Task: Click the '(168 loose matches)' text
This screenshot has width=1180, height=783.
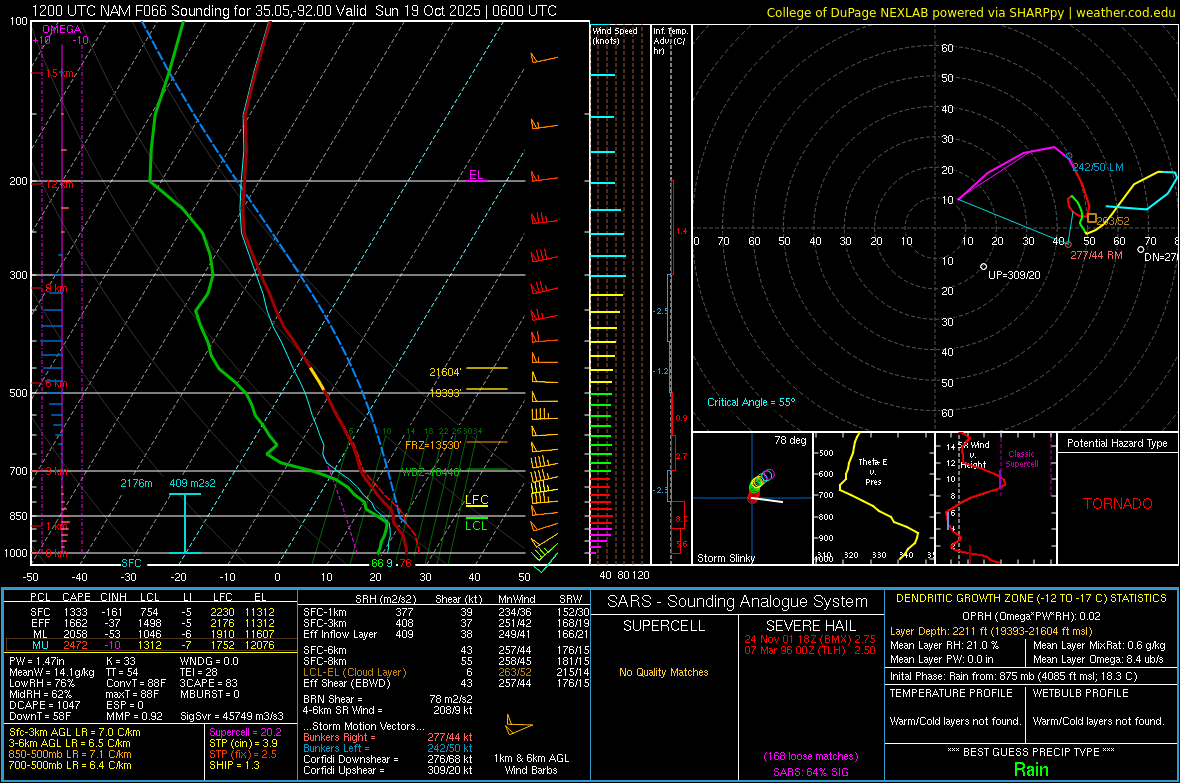Action: 810,756
